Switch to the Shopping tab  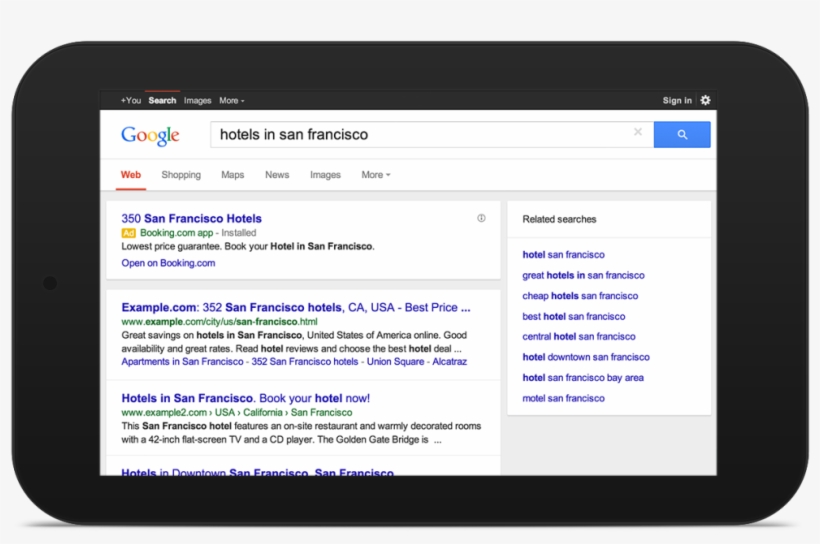click(181, 175)
